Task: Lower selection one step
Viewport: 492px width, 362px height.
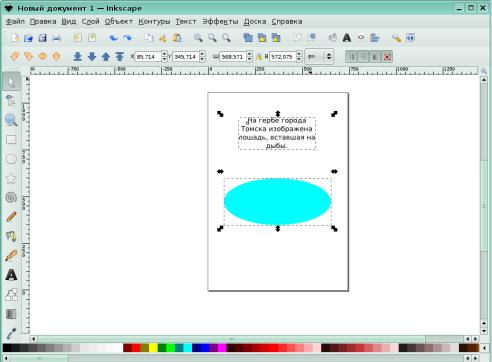Action: coord(92,56)
